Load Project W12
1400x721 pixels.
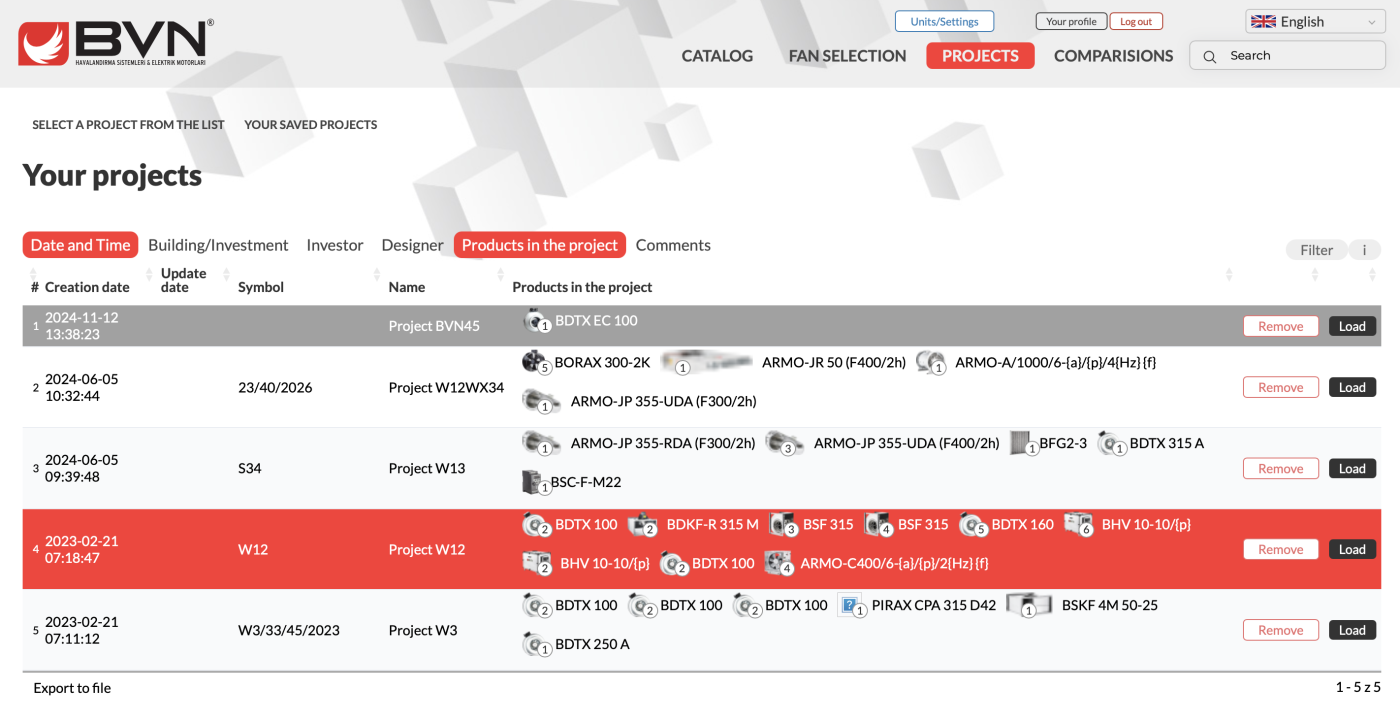point(1352,549)
